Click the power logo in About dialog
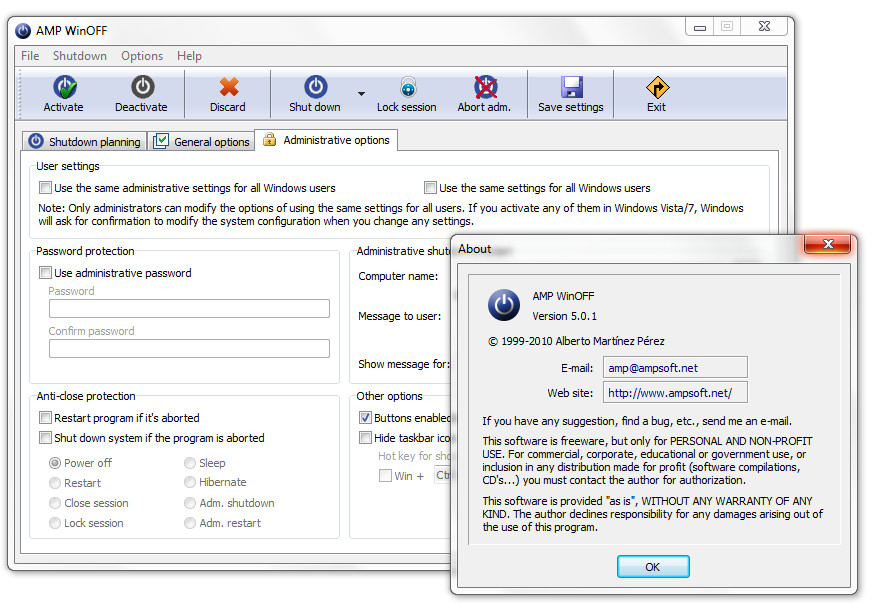The image size is (872, 606). click(504, 305)
